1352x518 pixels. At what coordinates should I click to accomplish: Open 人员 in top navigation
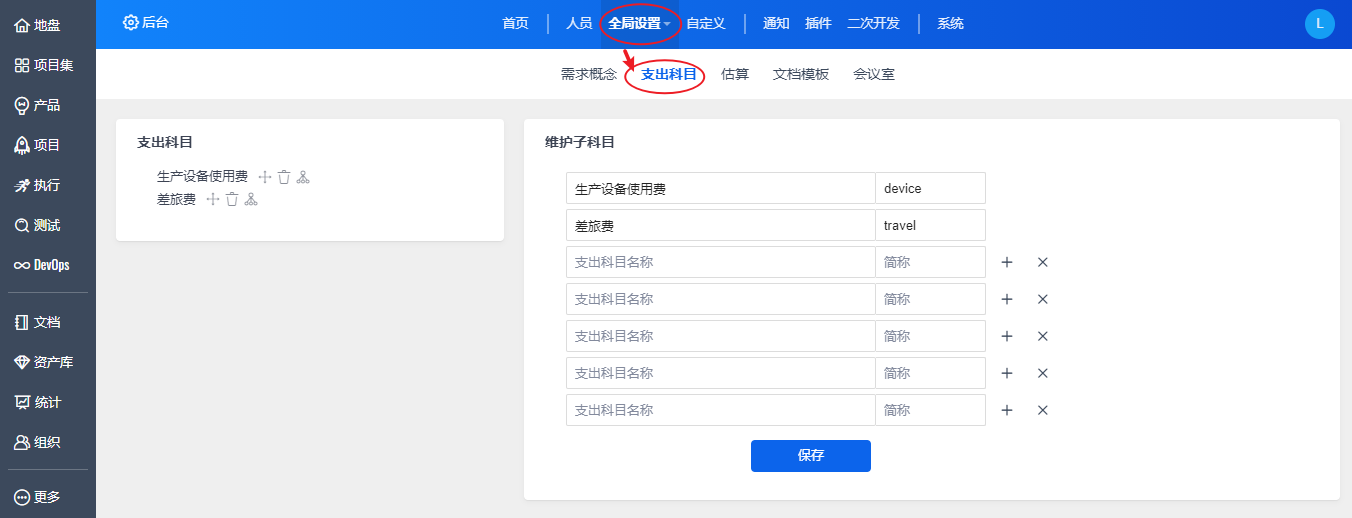(579, 24)
